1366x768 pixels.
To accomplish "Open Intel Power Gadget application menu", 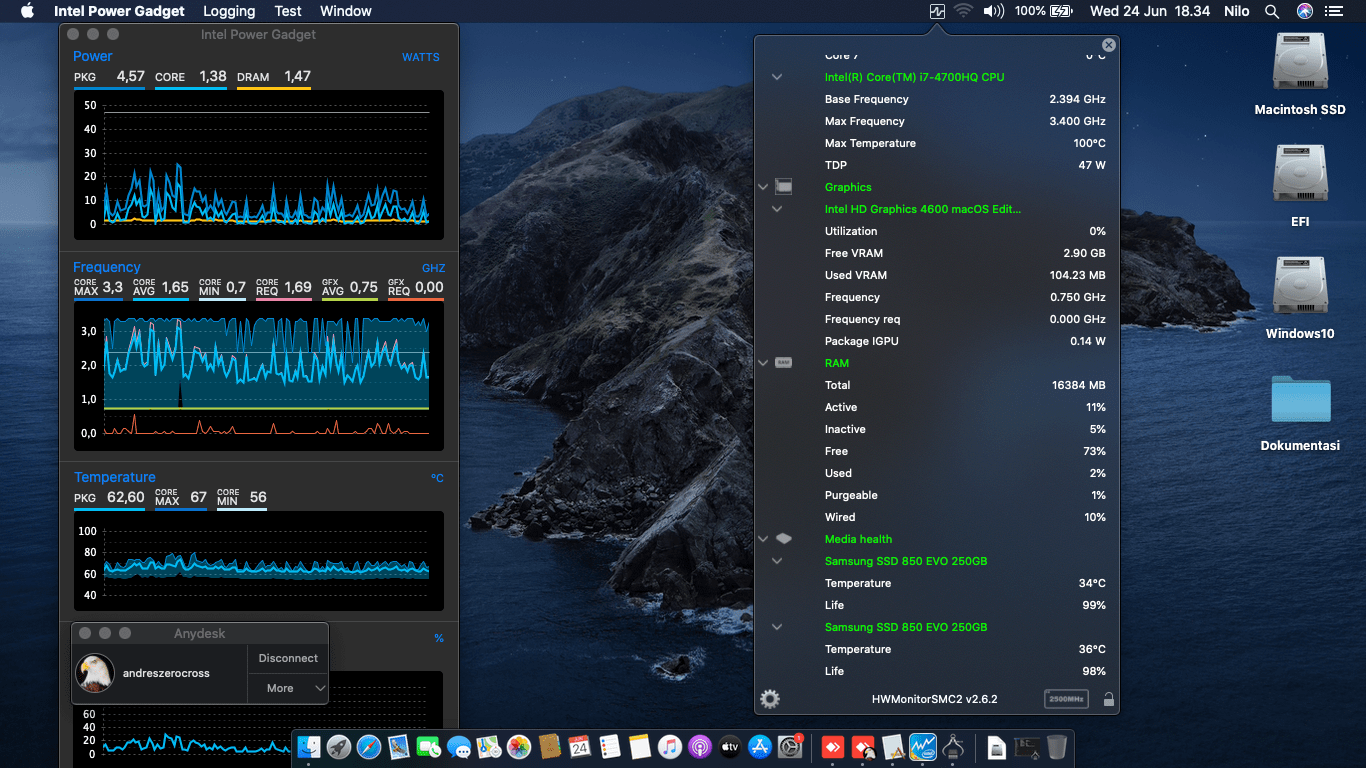I will [x=119, y=11].
